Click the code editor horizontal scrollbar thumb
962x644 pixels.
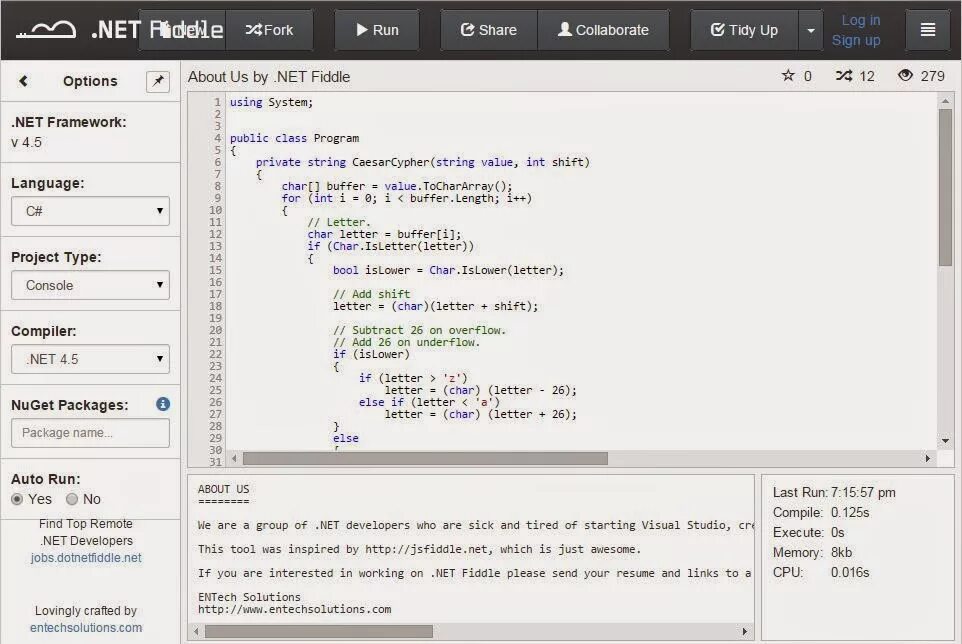point(425,459)
